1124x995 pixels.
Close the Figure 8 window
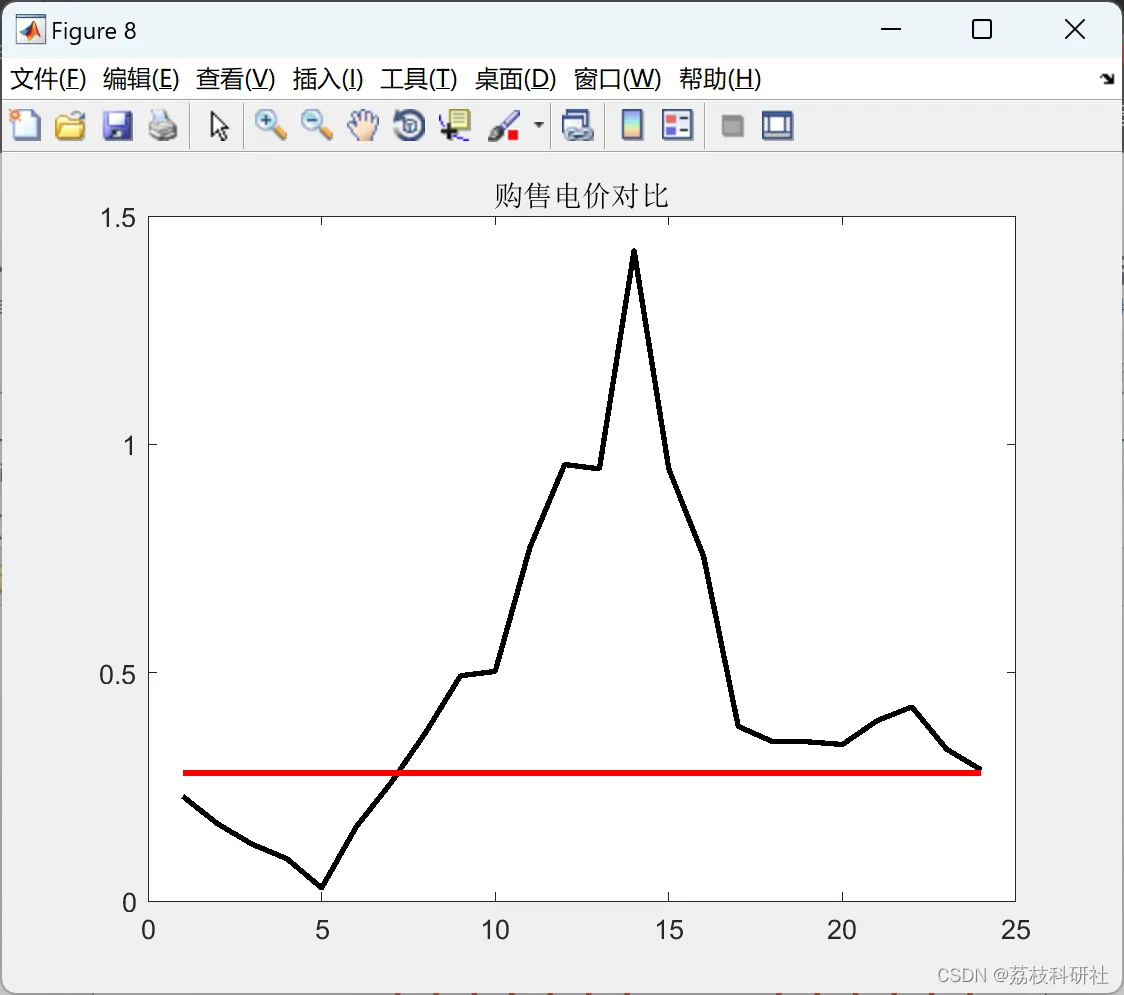[1075, 29]
